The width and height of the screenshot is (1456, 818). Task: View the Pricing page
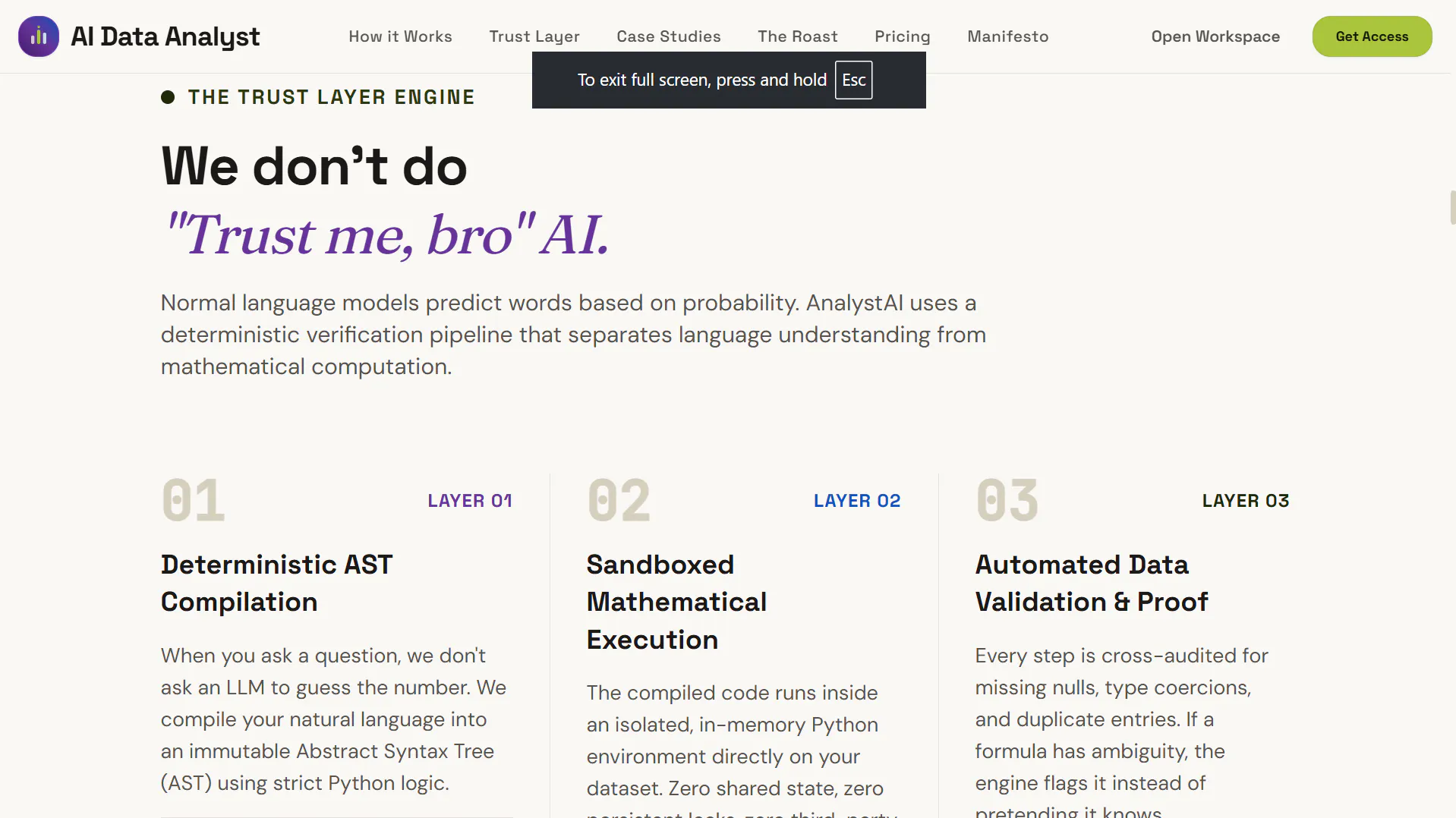903,36
